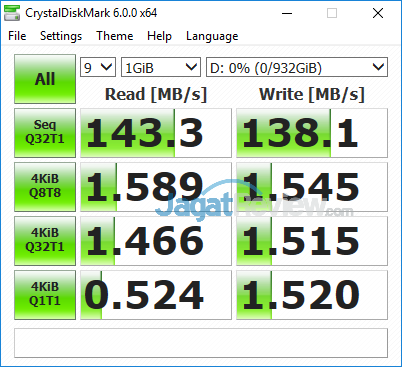Click the empty comment field at bottom
The height and width of the screenshot is (367, 402).
201,343
